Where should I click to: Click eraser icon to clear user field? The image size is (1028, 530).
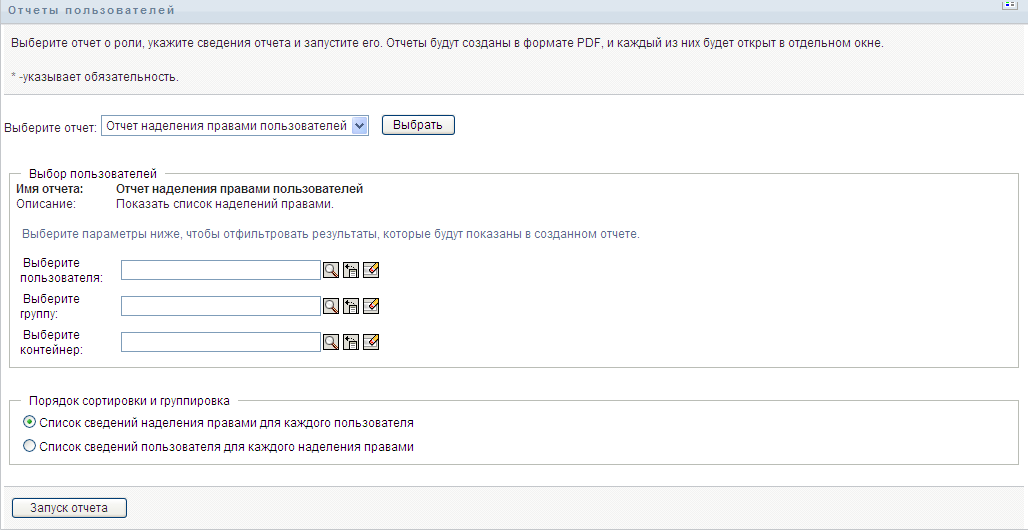tap(371, 270)
